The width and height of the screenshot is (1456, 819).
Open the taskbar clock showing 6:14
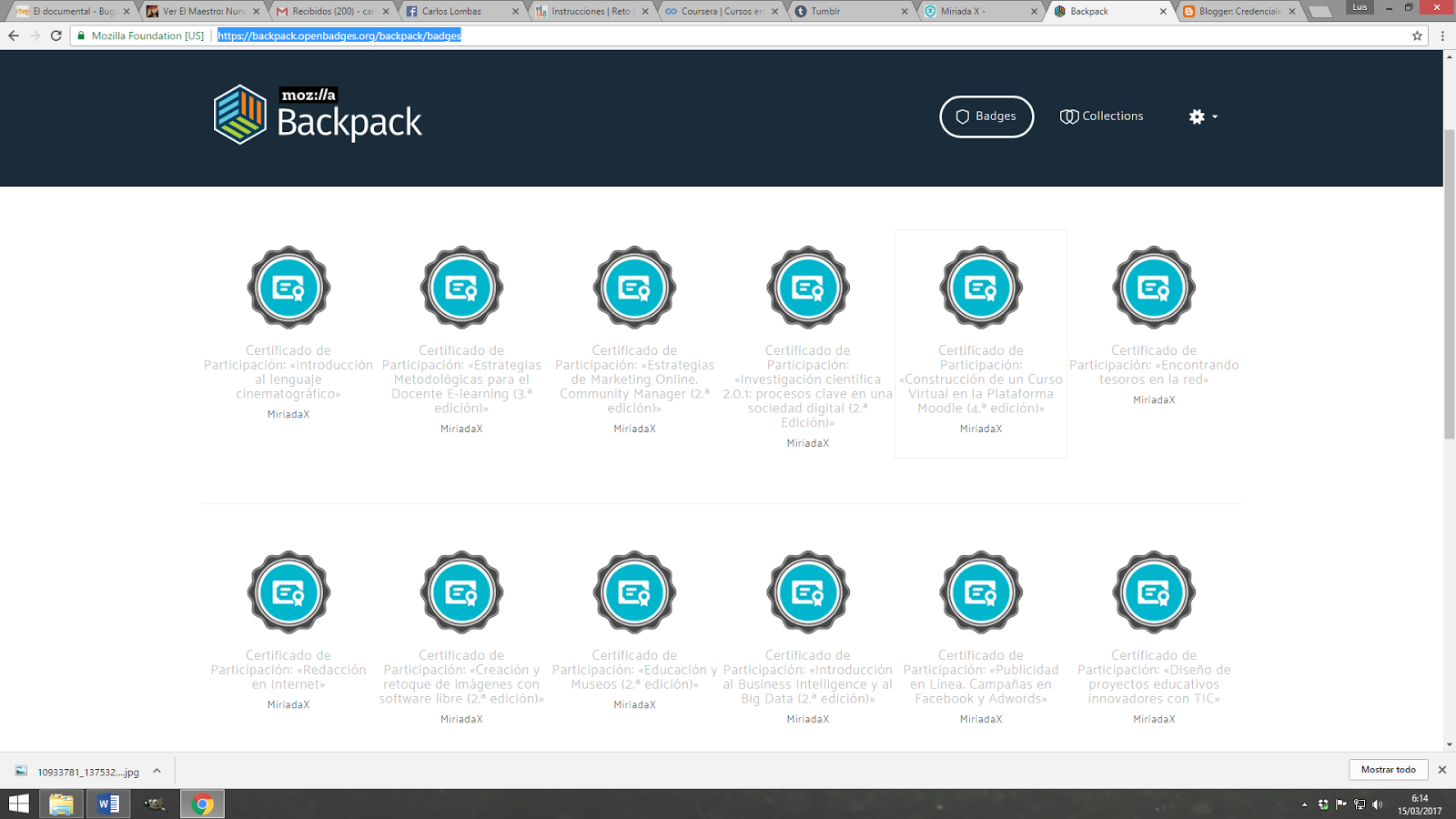(x=1420, y=804)
